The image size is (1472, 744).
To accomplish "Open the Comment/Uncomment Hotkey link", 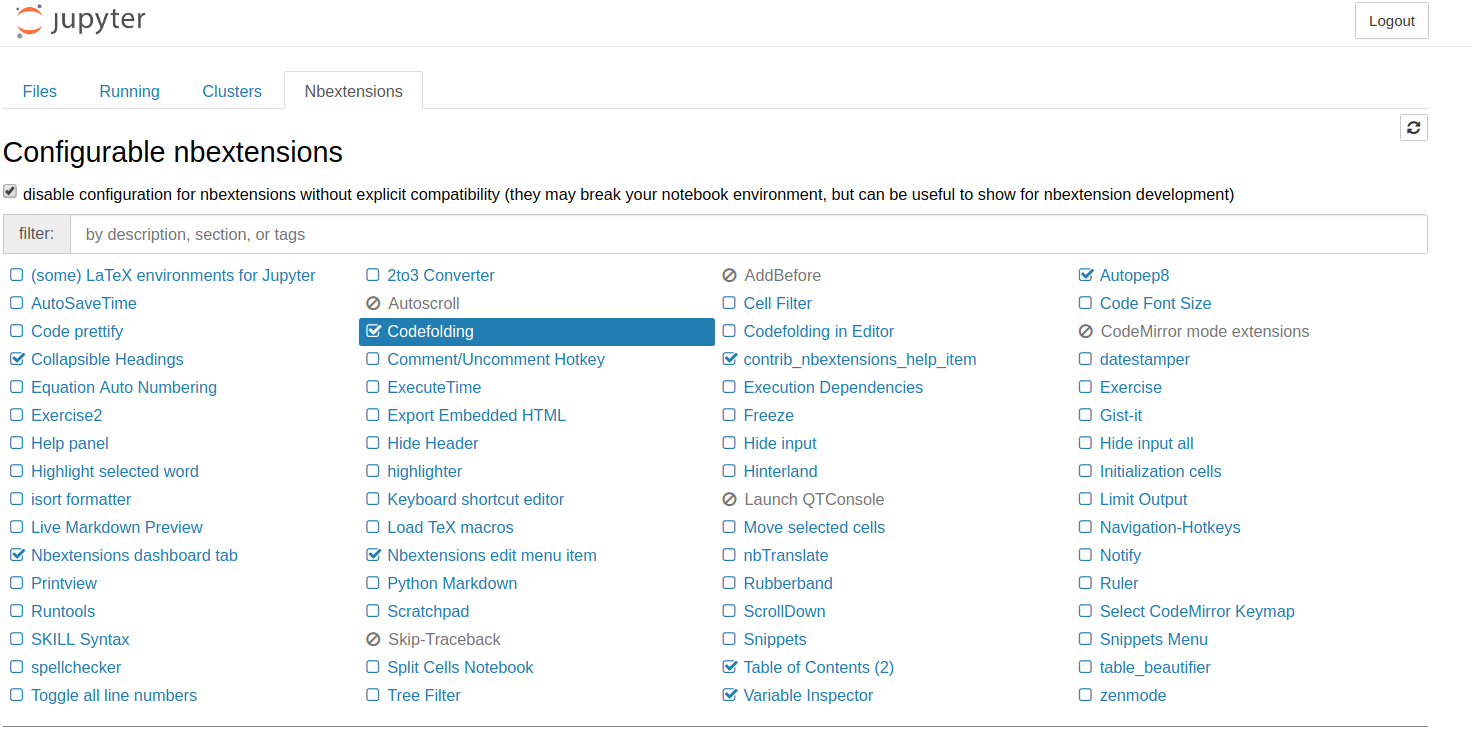I will [x=496, y=359].
